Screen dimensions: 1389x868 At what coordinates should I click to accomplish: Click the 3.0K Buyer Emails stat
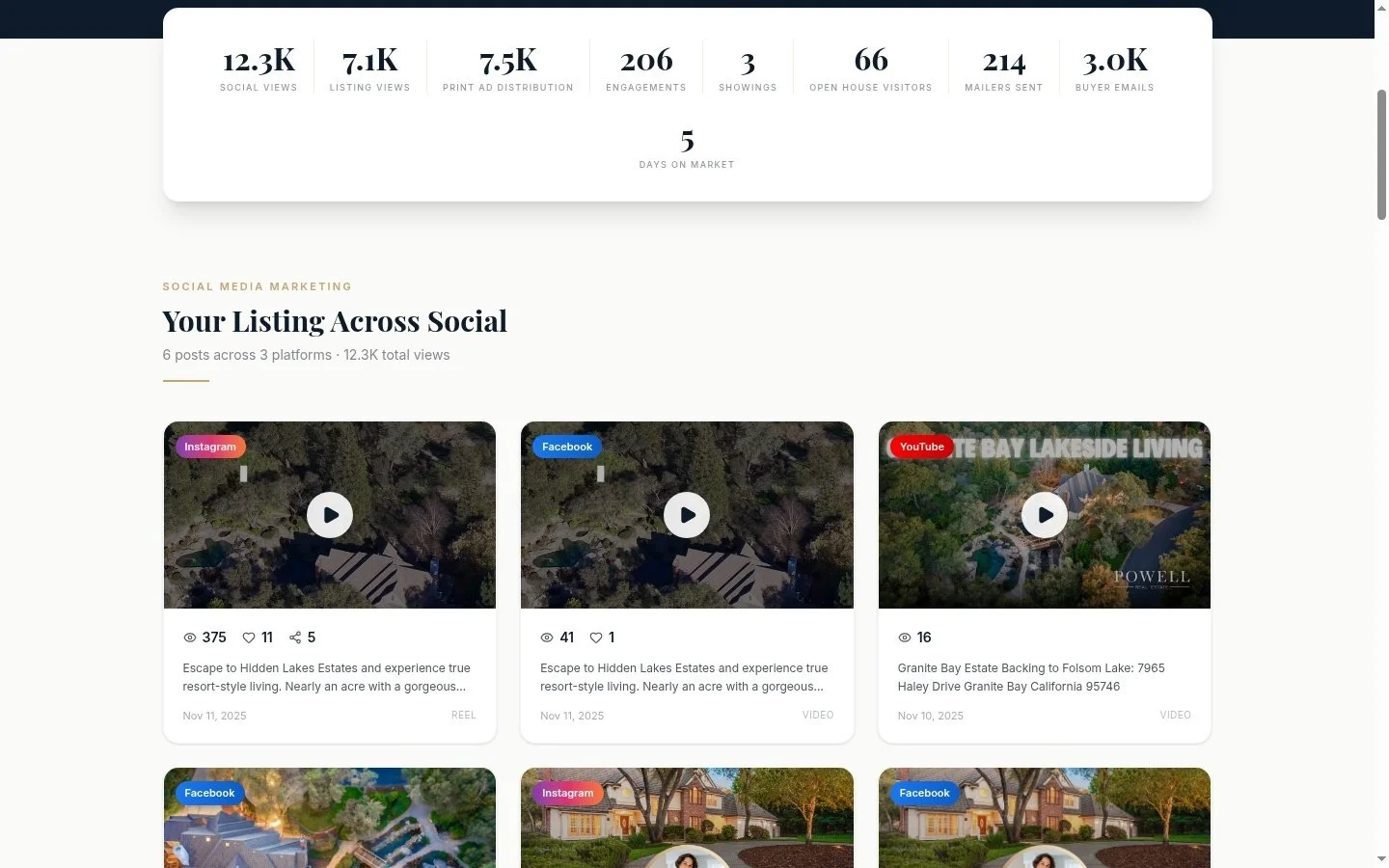1115,68
